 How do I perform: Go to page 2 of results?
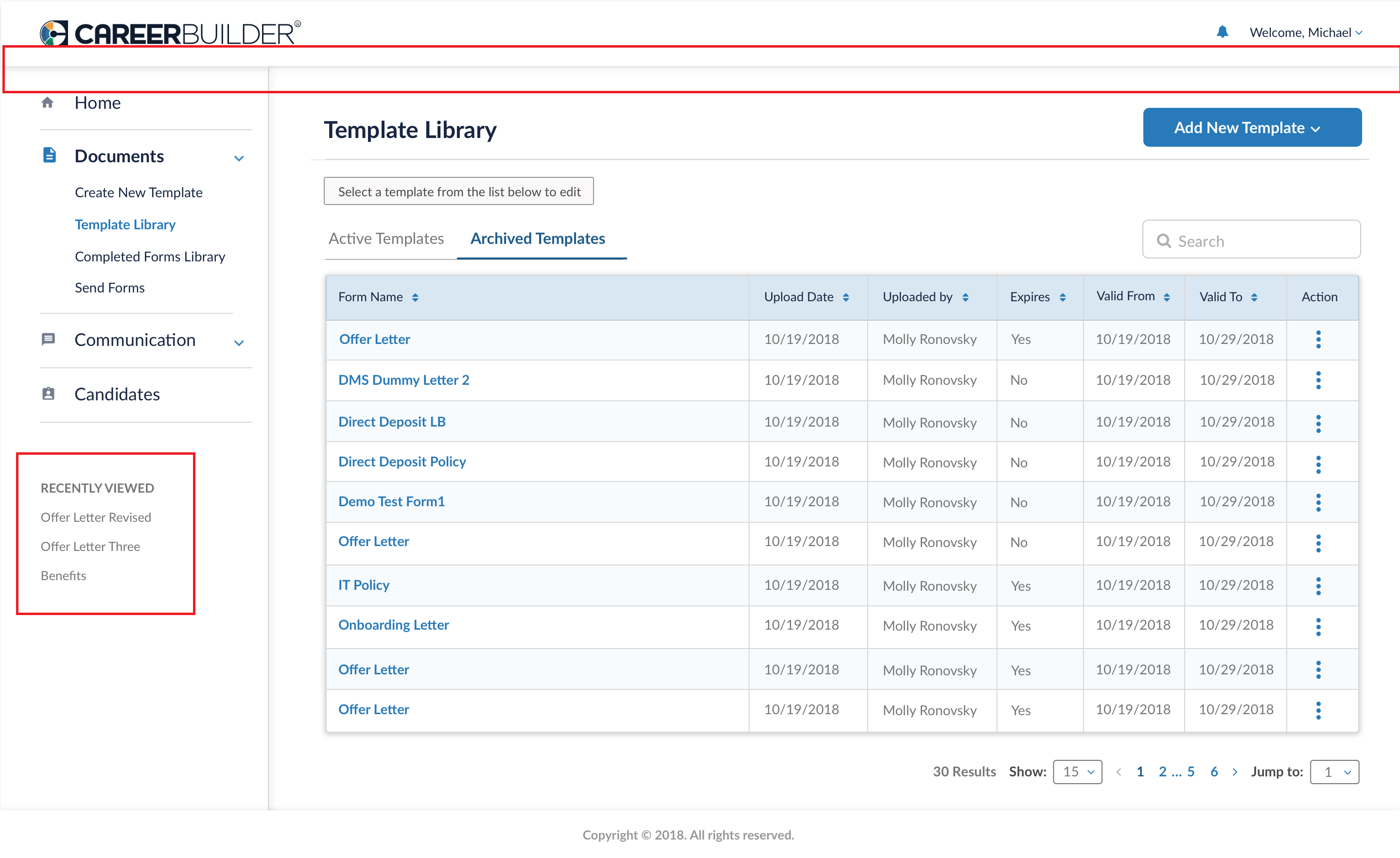click(1162, 772)
